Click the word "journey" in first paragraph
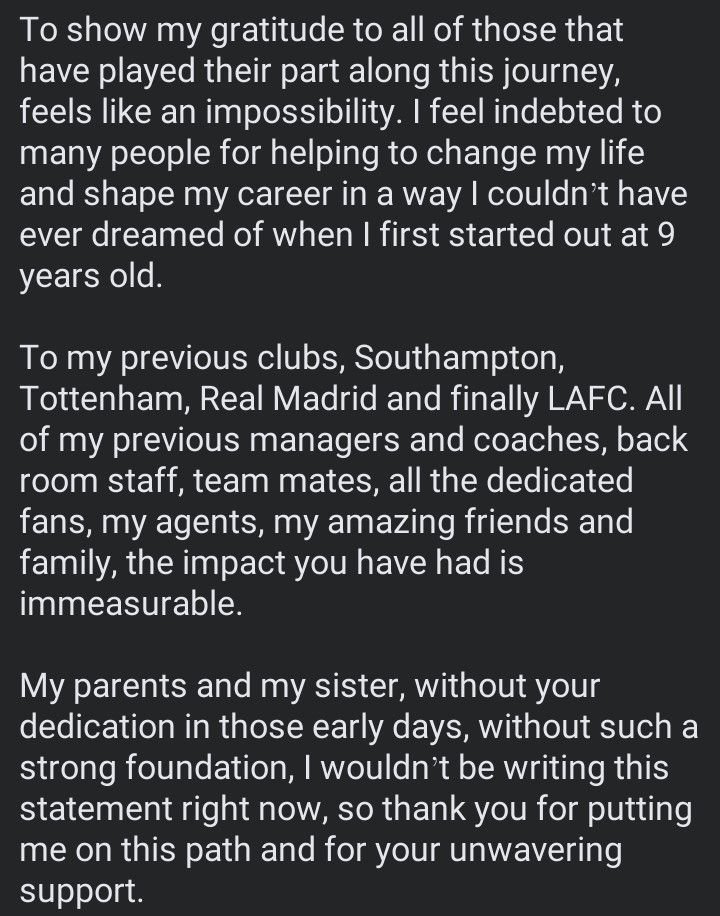 [x=590, y=70]
